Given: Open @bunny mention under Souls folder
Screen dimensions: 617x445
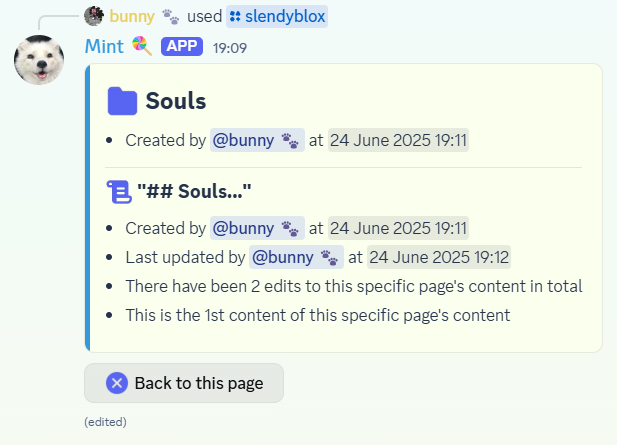Looking at the screenshot, I should [257, 140].
